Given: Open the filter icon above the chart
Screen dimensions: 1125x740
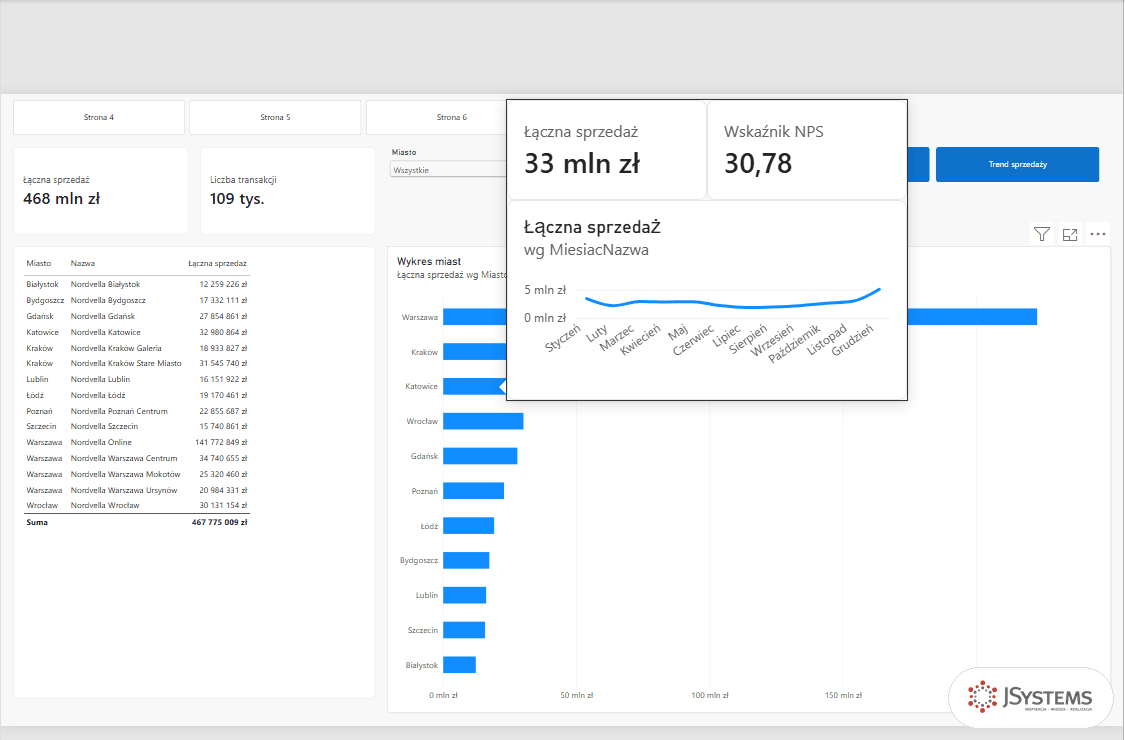Looking at the screenshot, I should point(1042,234).
